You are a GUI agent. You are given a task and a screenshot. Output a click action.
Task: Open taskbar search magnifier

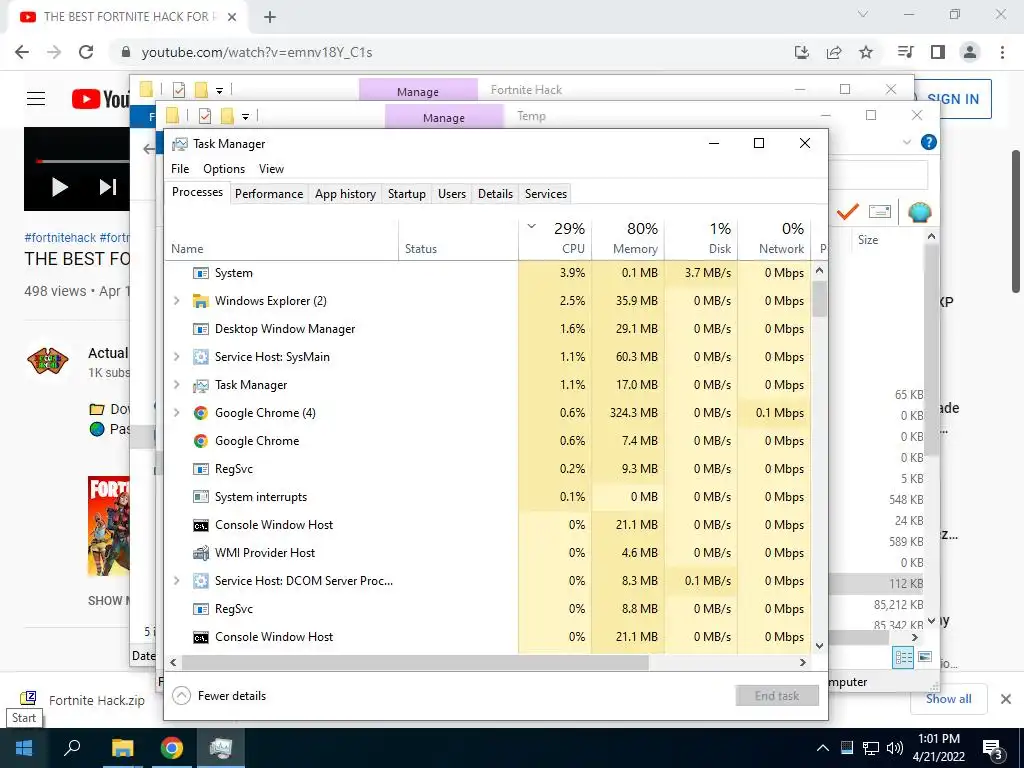click(72, 748)
